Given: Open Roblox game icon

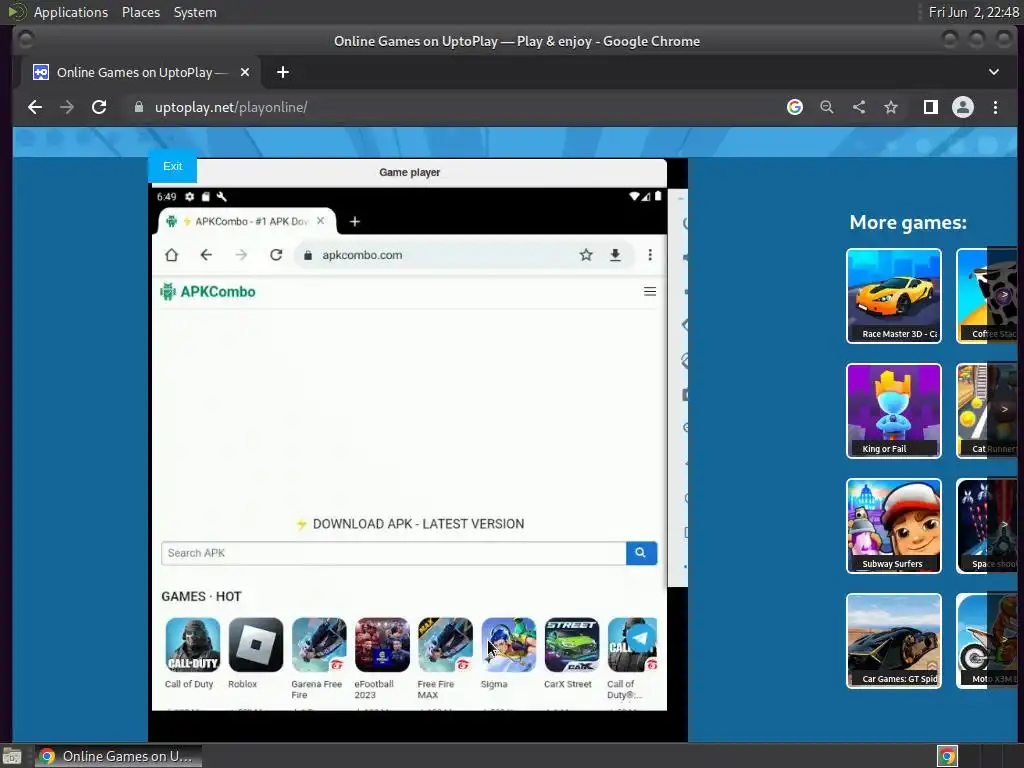Looking at the screenshot, I should click(x=256, y=645).
